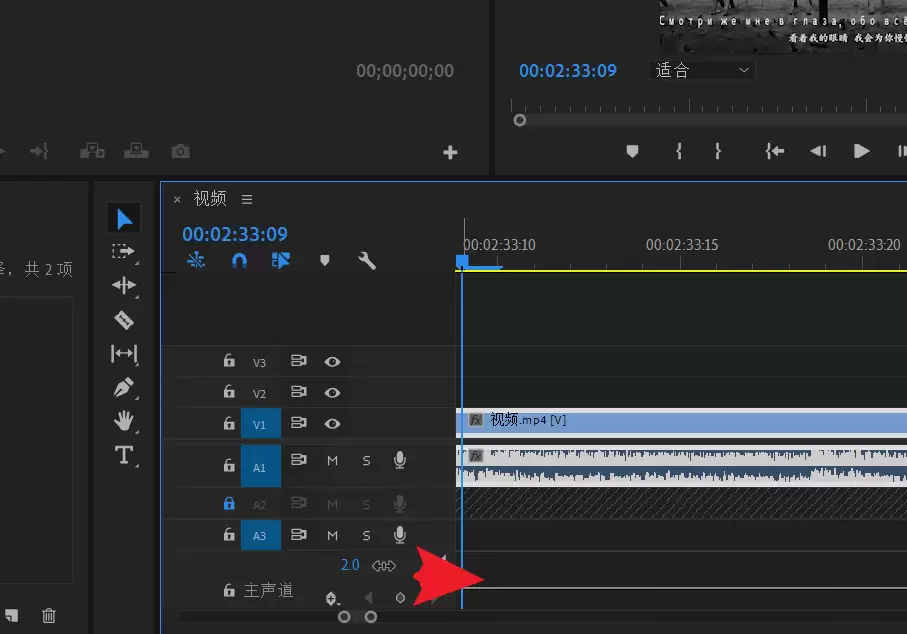This screenshot has height=634, width=907.
Task: Toggle track lock on A1
Action: [x=229, y=465]
